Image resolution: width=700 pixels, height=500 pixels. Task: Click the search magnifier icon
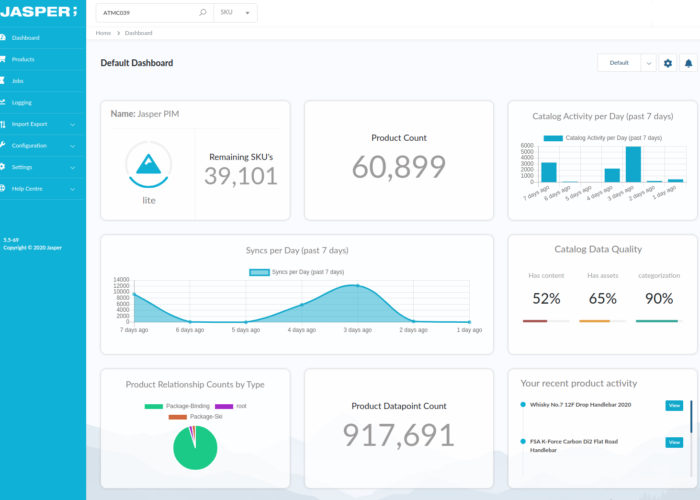(x=203, y=12)
